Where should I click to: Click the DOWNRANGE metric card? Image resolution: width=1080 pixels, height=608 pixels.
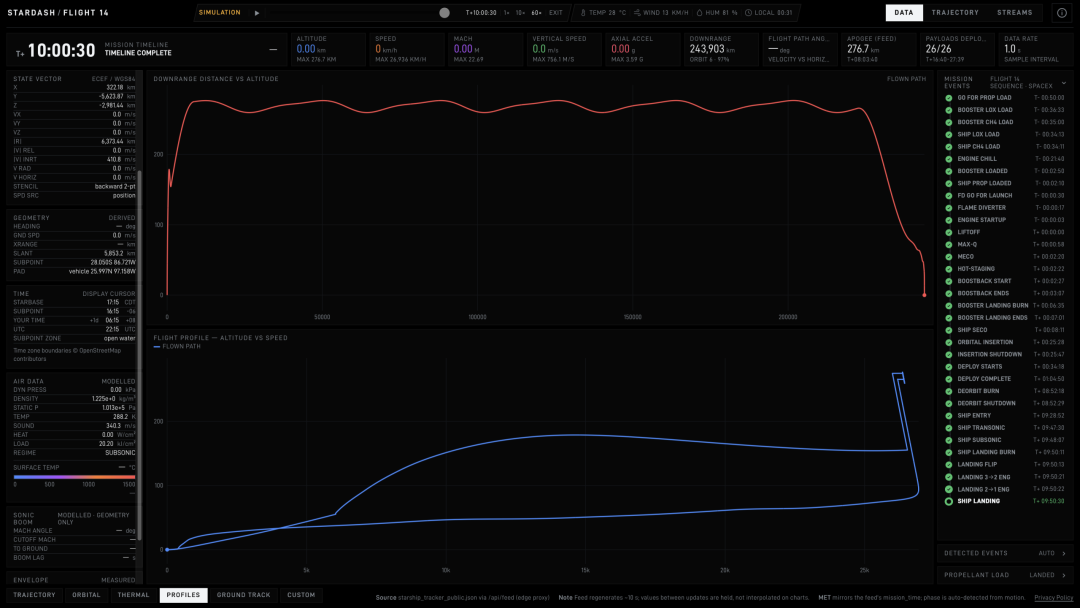[x=721, y=50]
